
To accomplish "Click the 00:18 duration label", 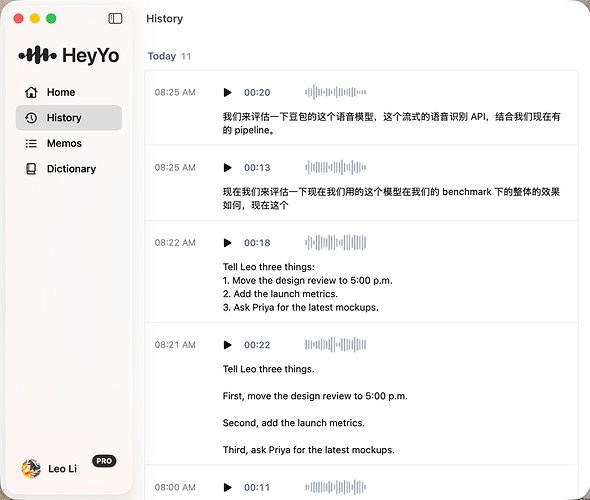I will 257,243.
